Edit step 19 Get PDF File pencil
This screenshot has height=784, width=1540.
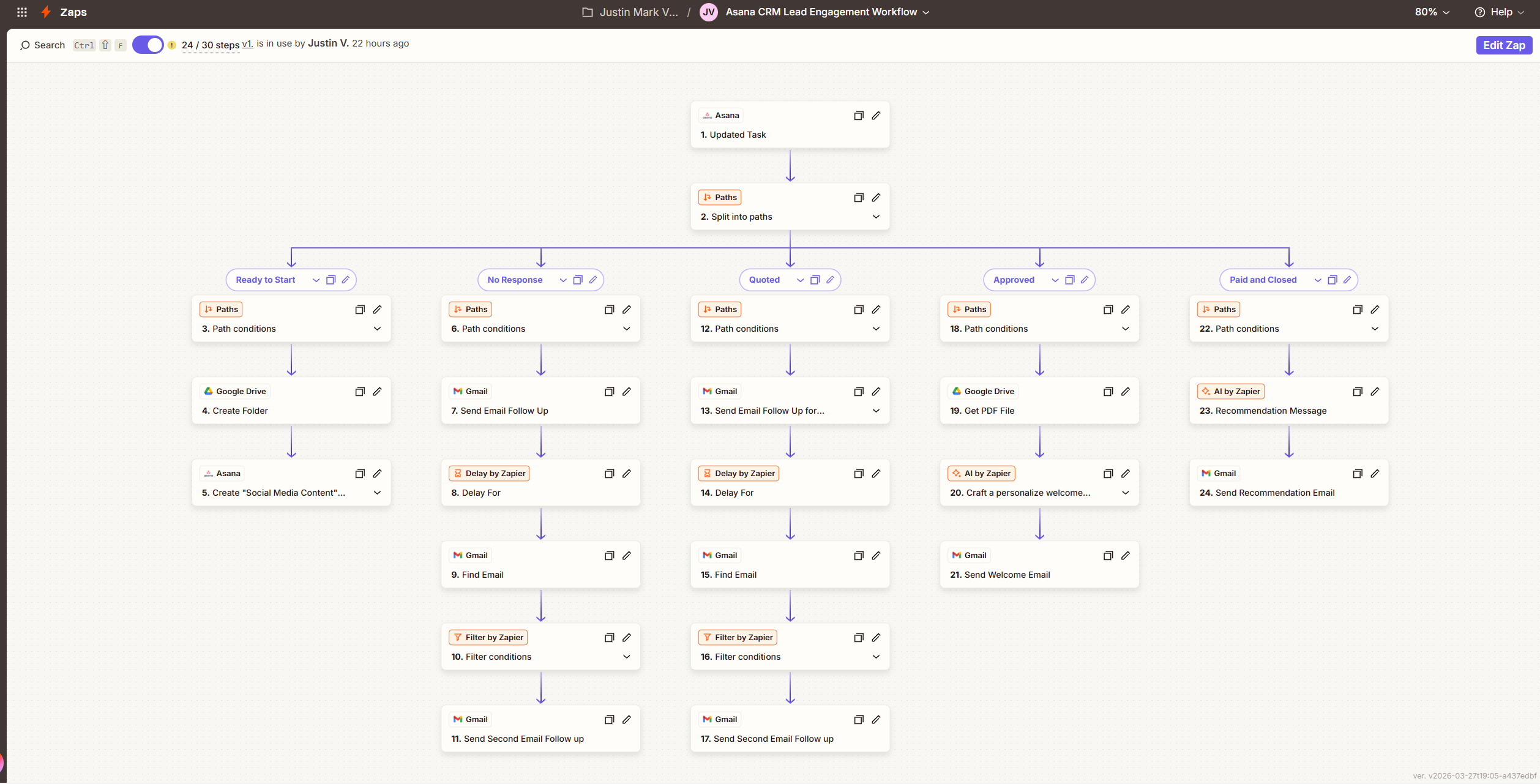[1125, 391]
